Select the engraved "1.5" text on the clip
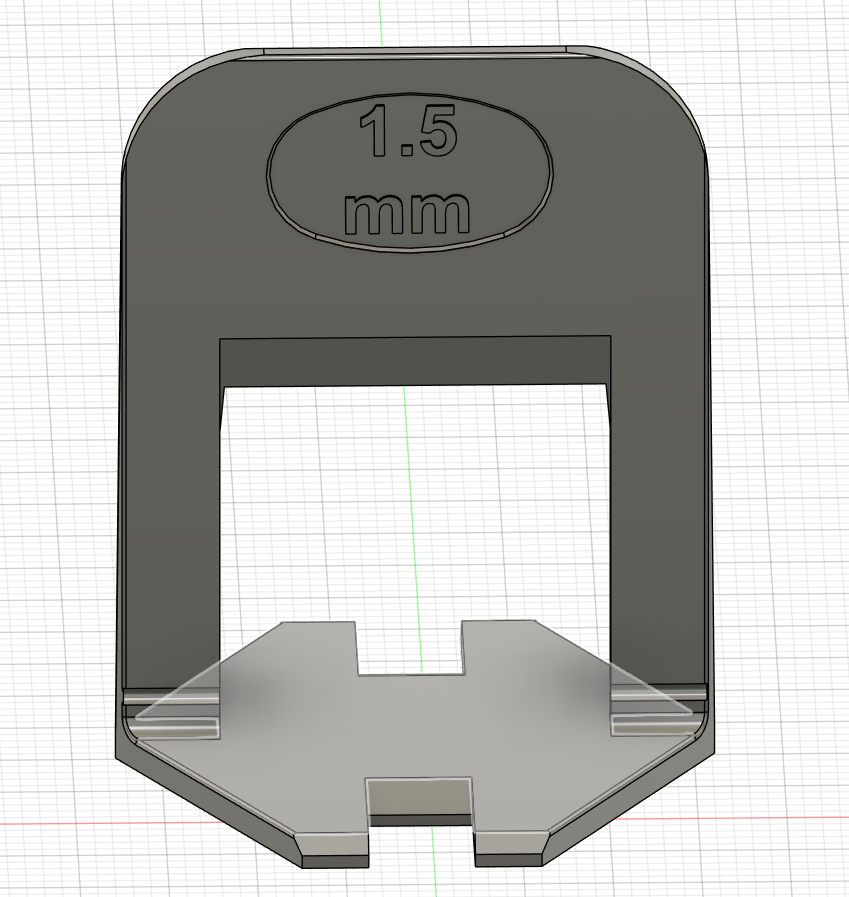The width and height of the screenshot is (849, 897). (408, 131)
